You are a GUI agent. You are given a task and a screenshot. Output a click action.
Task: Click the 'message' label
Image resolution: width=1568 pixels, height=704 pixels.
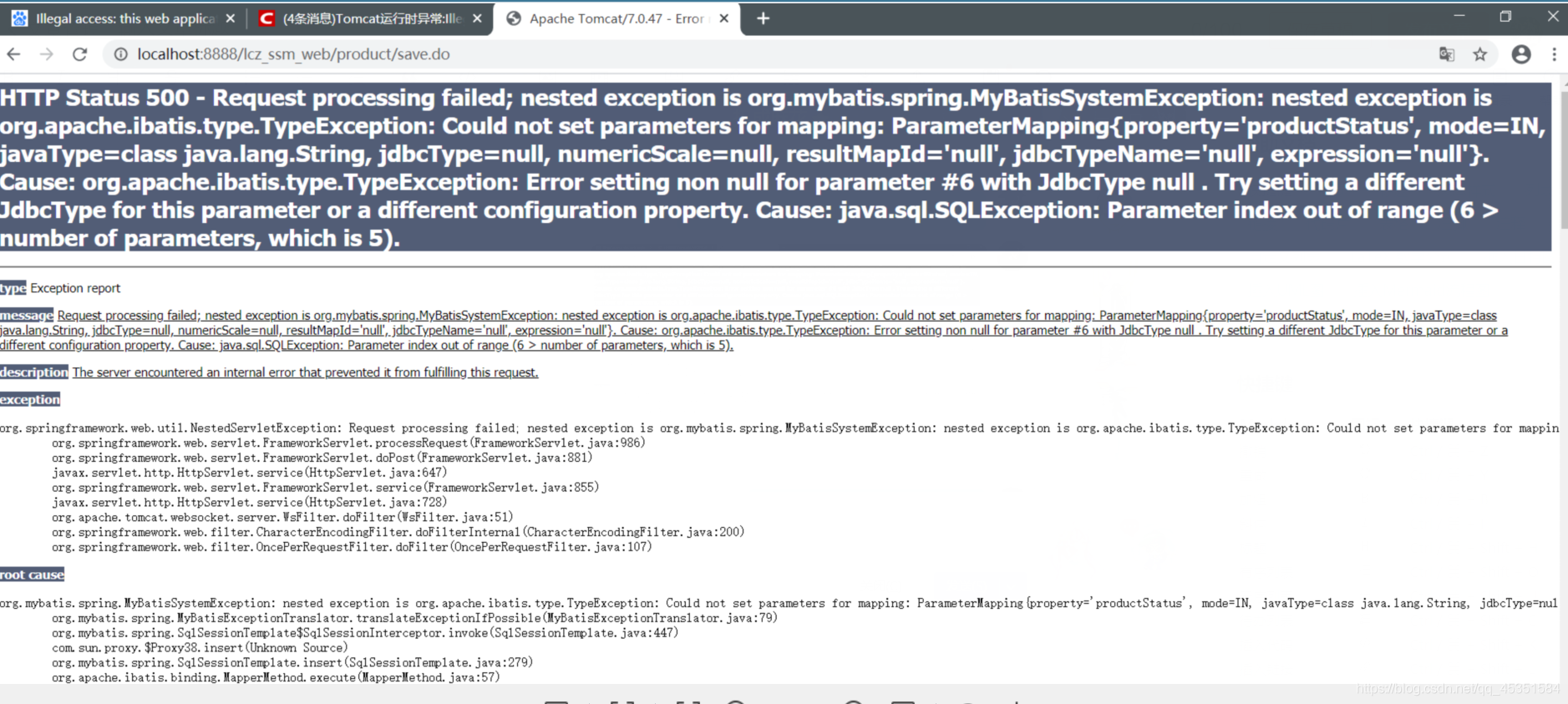tap(27, 315)
